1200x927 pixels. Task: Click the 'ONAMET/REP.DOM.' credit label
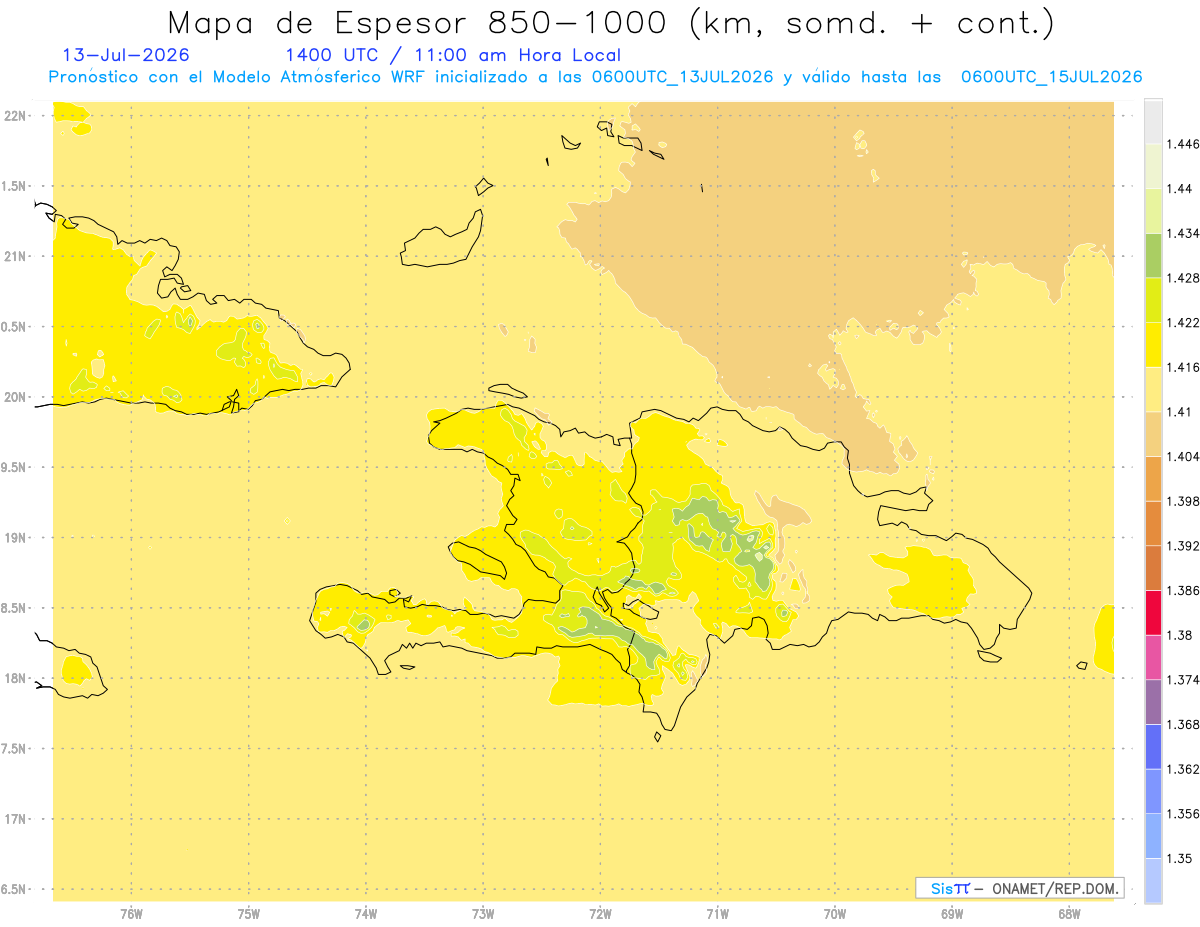point(1055,888)
